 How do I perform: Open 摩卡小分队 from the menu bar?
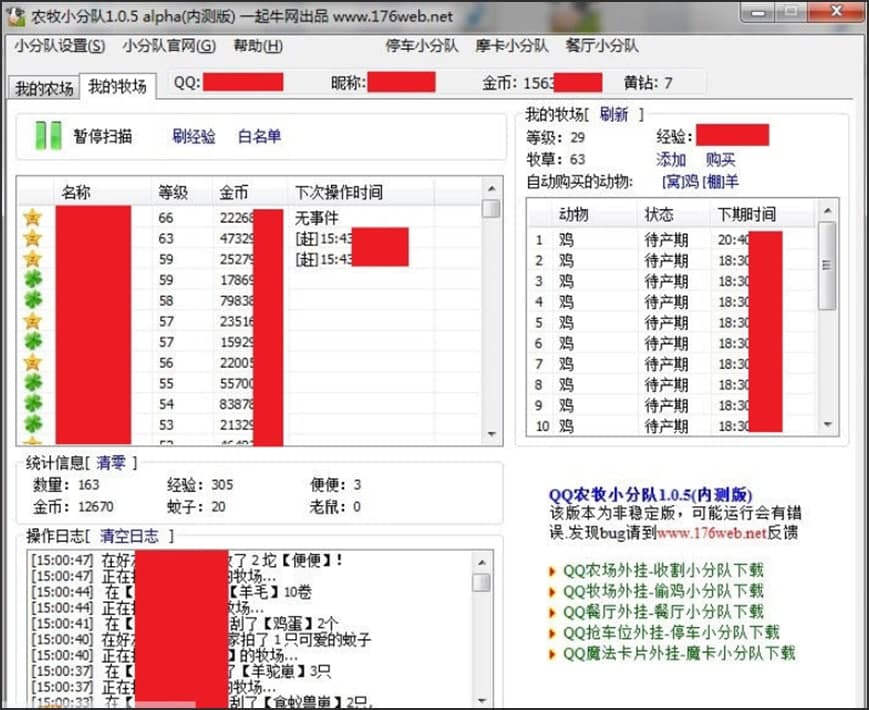512,45
